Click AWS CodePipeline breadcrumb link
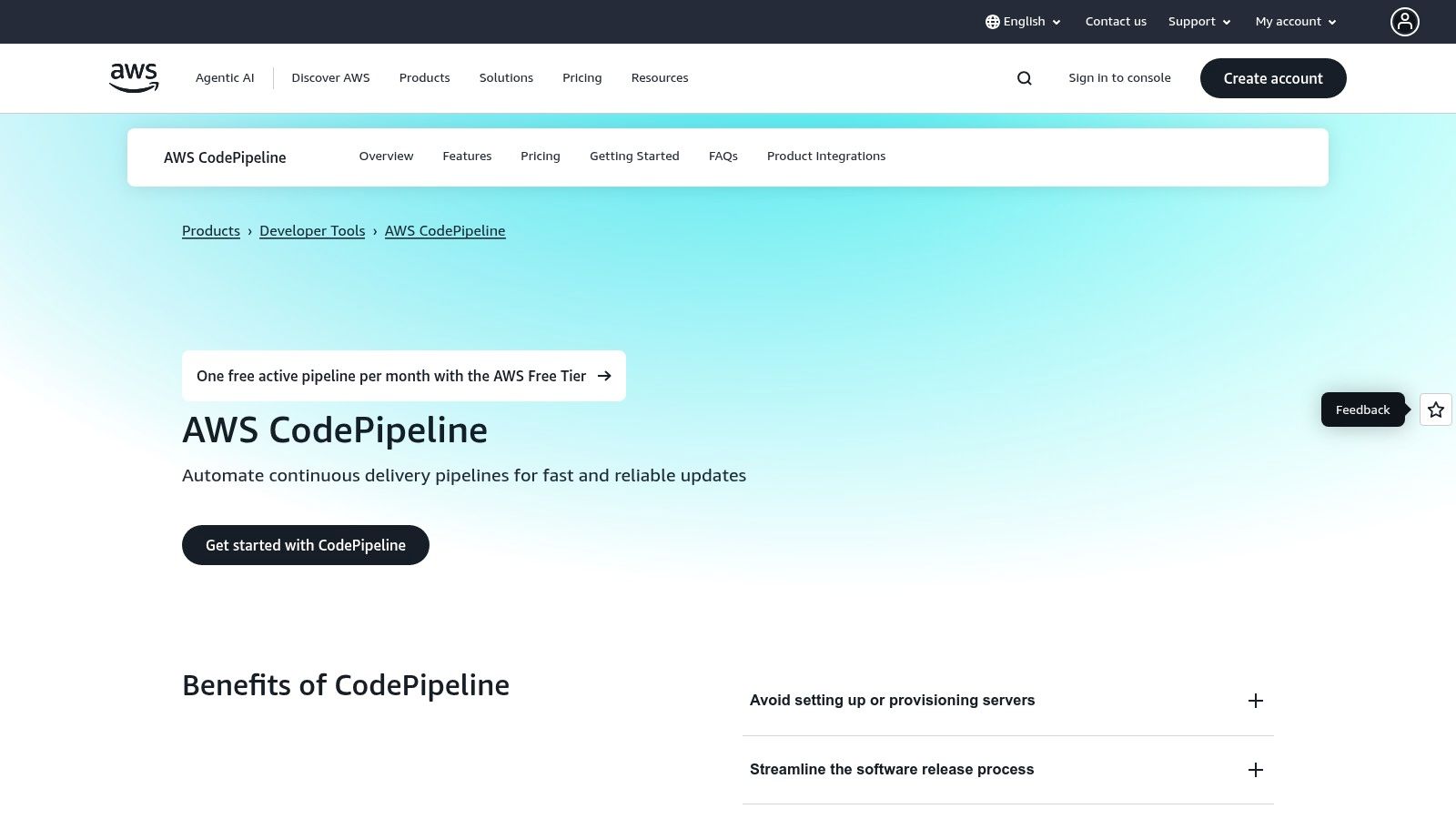 click(445, 231)
